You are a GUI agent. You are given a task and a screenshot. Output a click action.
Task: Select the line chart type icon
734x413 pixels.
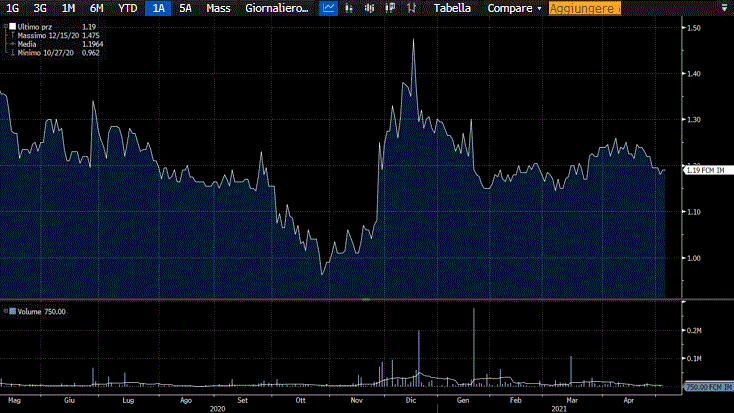(x=329, y=8)
